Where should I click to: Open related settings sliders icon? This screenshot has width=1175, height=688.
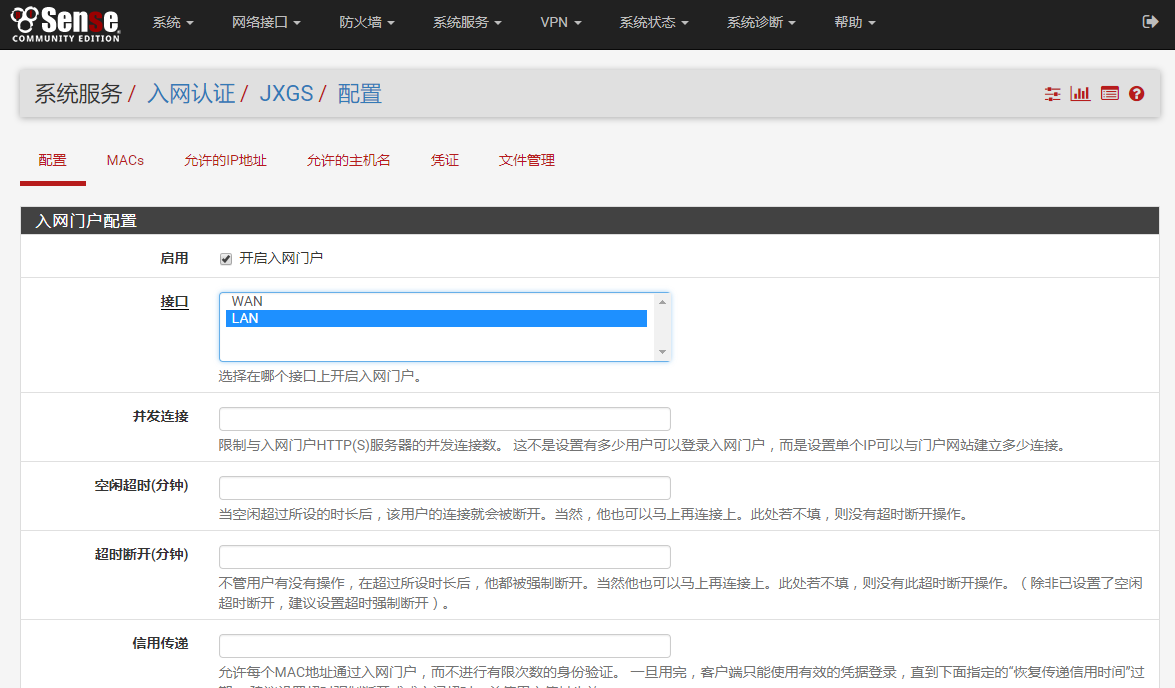pos(1052,94)
